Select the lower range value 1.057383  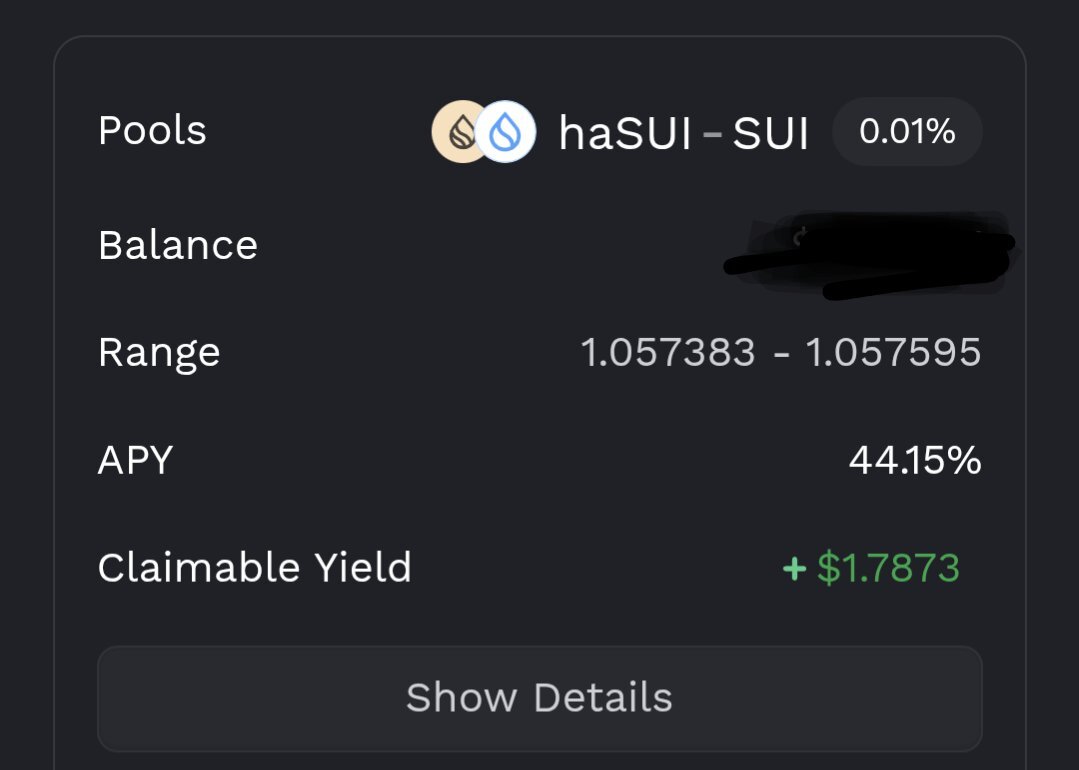(668, 352)
